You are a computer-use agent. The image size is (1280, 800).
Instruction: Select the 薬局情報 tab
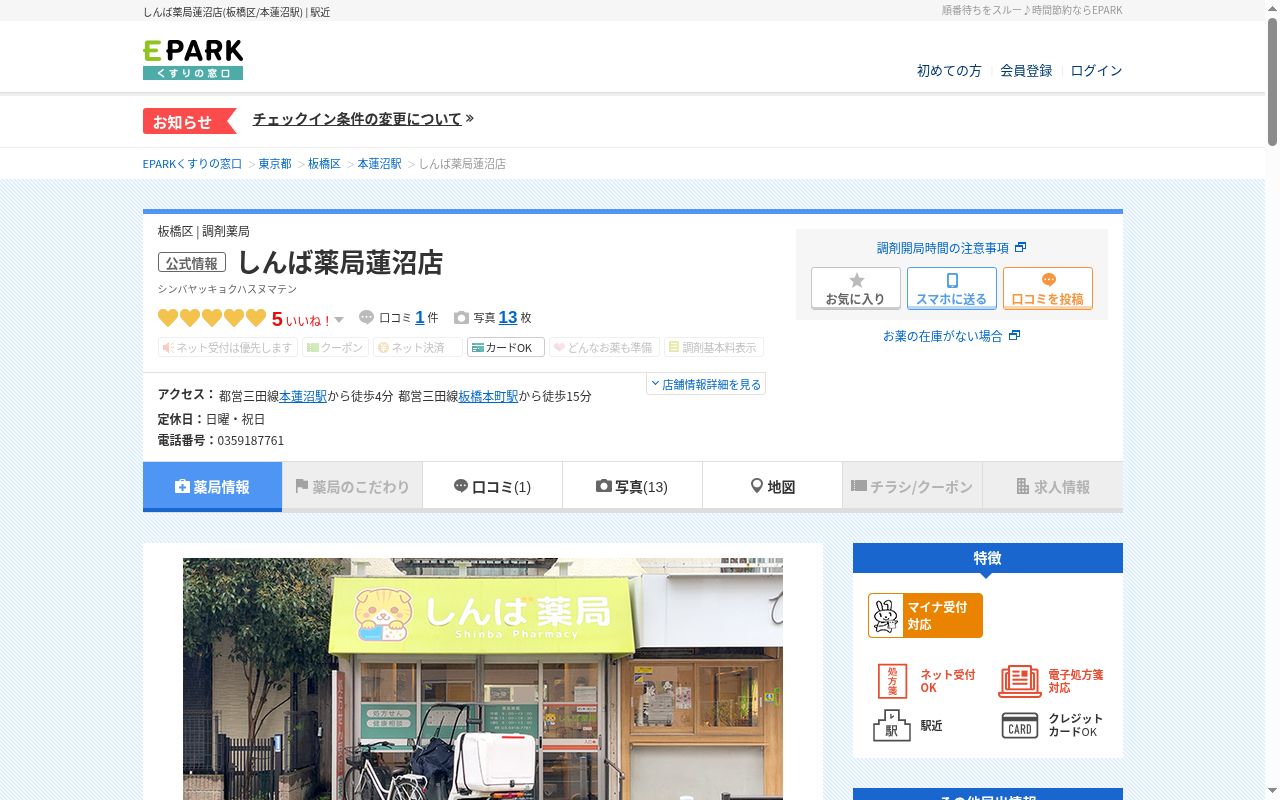[x=212, y=487]
